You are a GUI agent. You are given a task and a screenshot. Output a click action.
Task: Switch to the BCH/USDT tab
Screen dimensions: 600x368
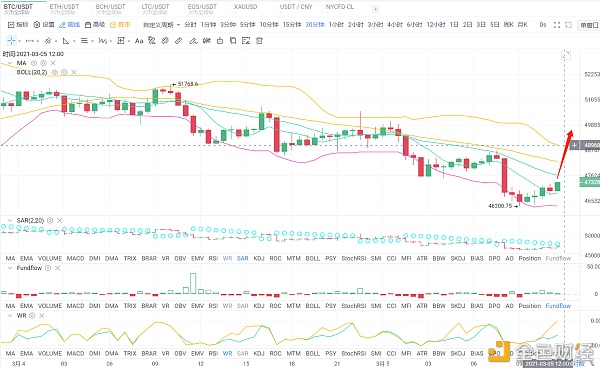pos(111,9)
